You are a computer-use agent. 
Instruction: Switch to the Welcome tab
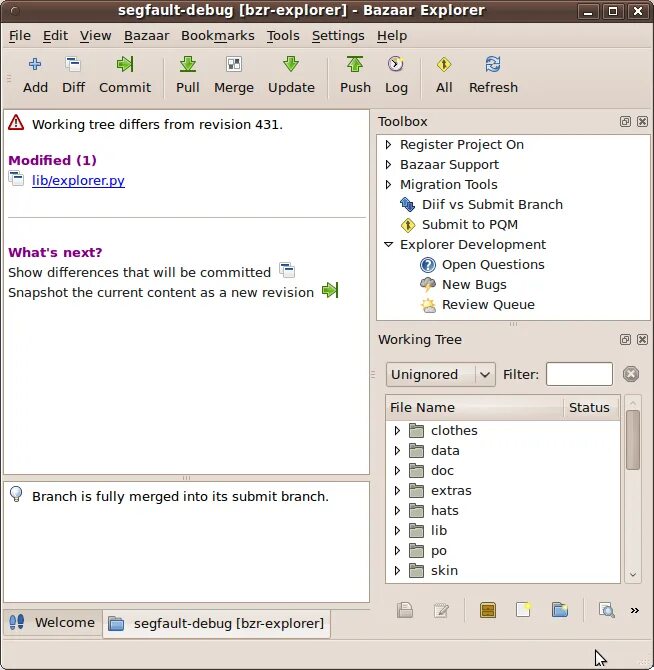click(x=52, y=623)
